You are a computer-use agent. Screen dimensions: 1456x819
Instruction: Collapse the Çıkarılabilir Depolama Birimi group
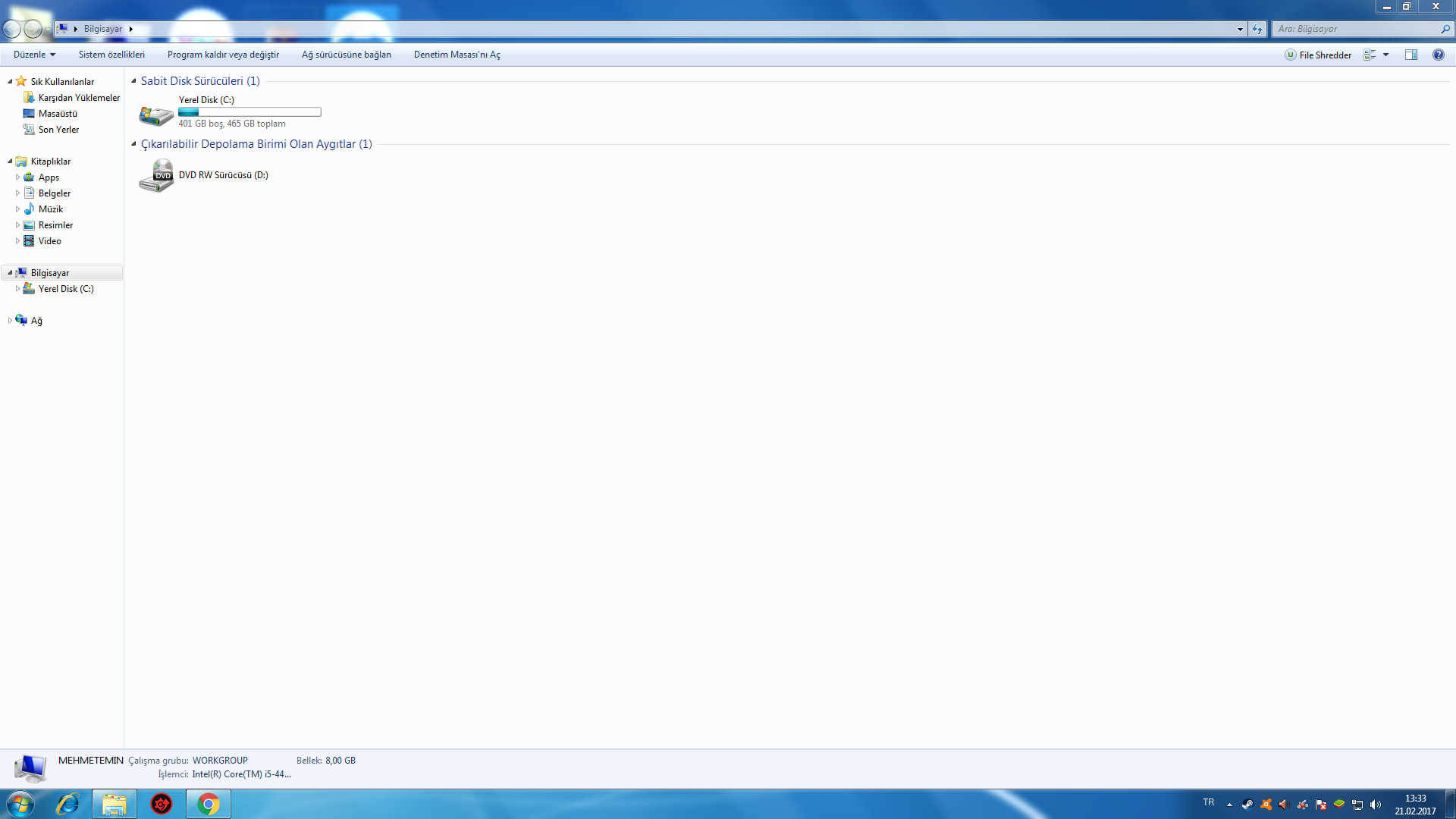click(133, 144)
